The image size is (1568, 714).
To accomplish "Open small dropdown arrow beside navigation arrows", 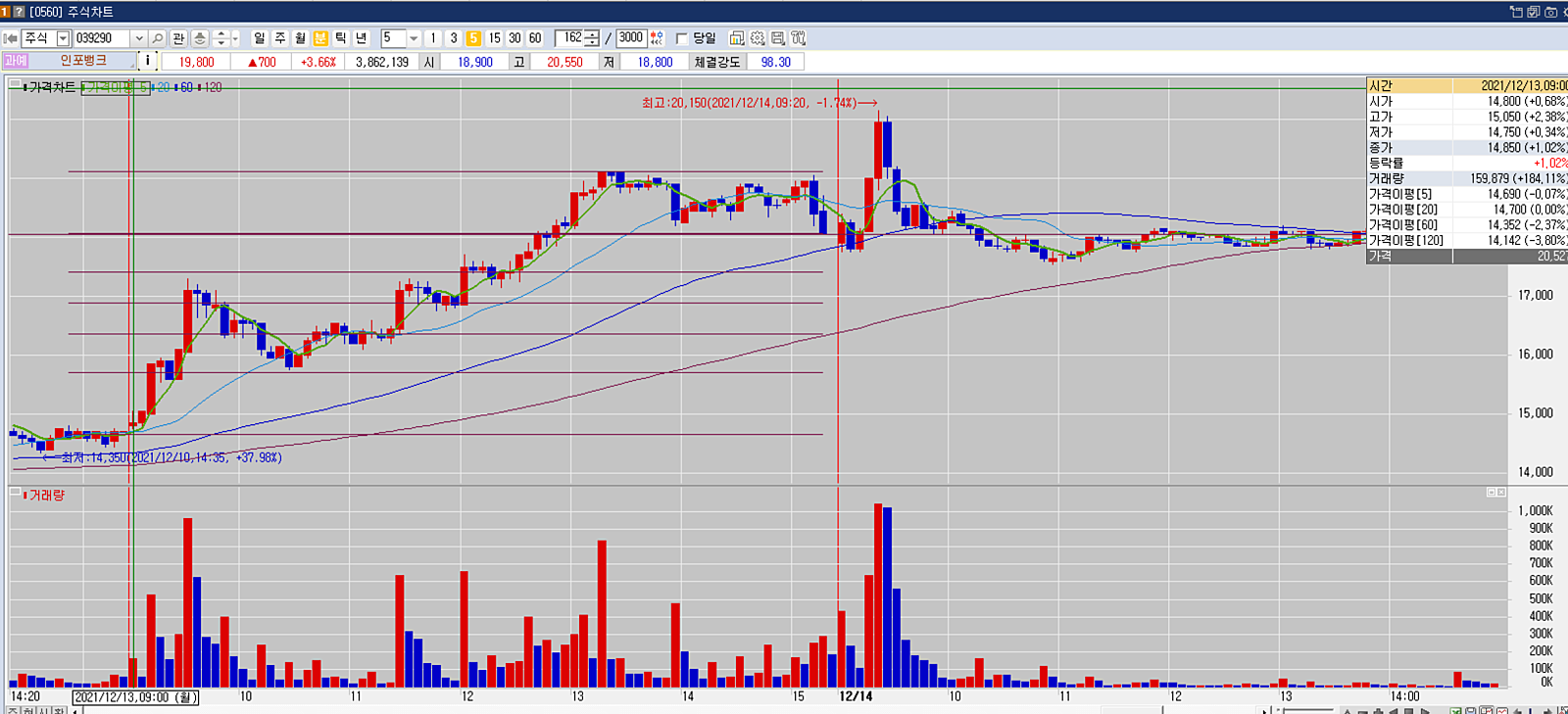I will pos(235,38).
